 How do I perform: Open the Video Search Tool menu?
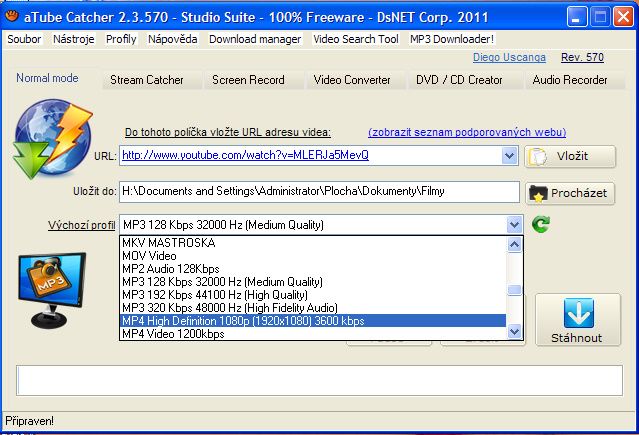(x=356, y=39)
